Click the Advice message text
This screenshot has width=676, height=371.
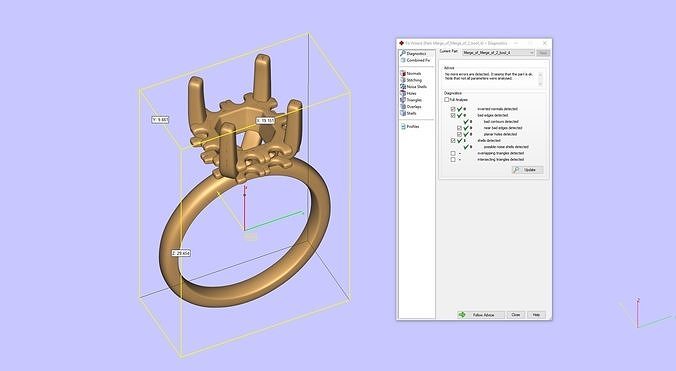489,76
